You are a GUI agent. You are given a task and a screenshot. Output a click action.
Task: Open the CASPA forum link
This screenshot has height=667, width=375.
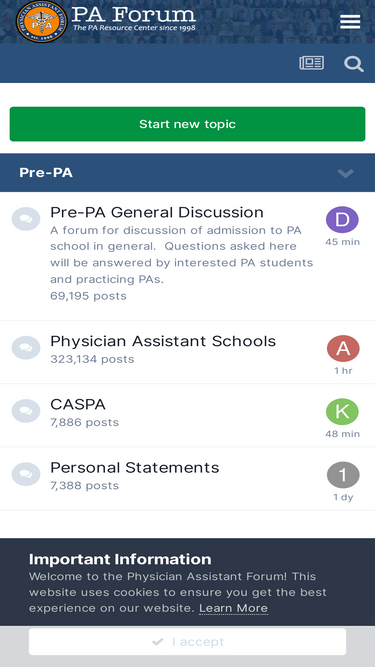78,405
